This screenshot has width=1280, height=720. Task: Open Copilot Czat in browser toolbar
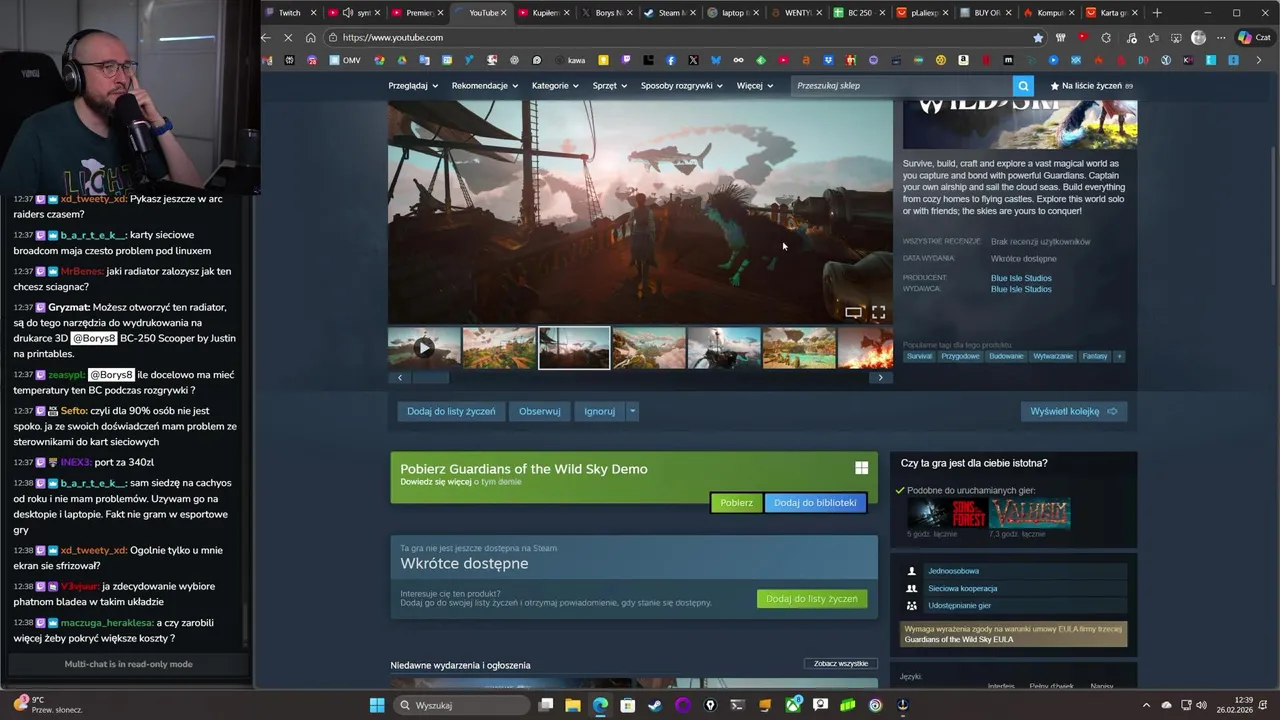pos(1253,38)
